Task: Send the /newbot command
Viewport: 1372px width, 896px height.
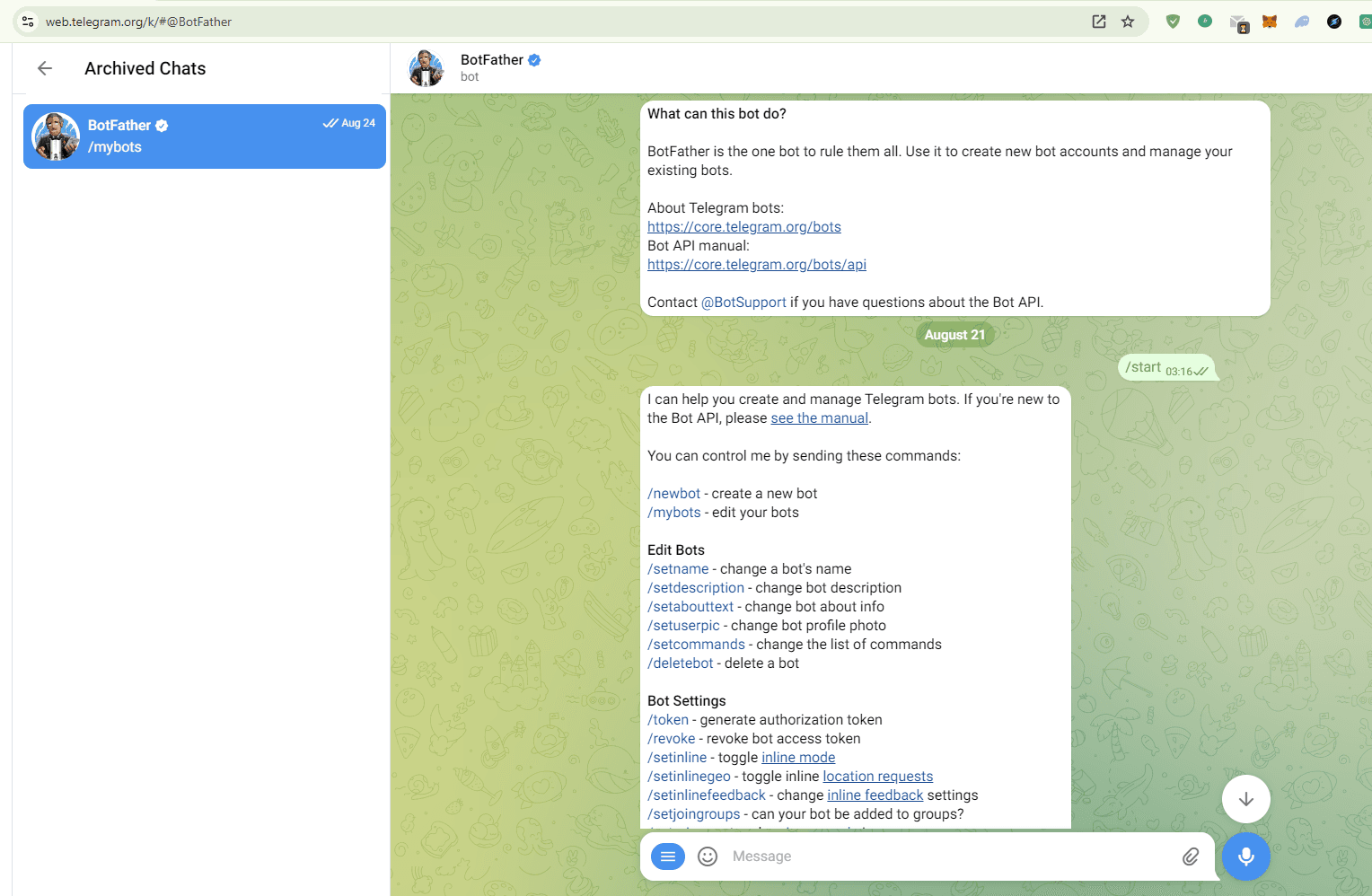Action: pos(673,494)
